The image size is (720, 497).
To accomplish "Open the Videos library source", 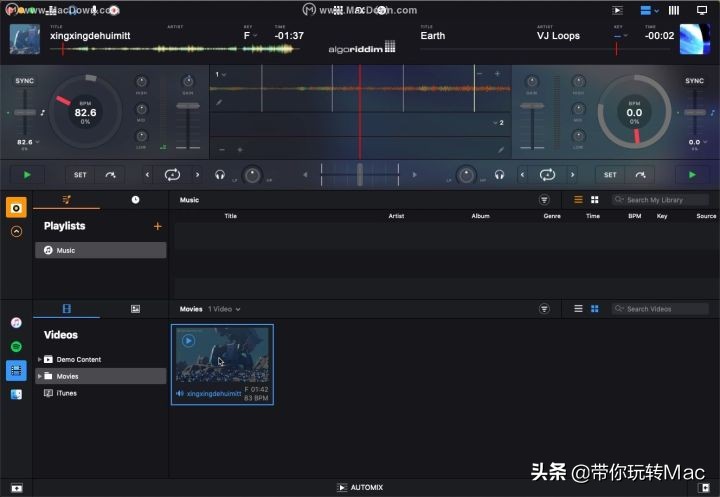I will tap(16, 371).
